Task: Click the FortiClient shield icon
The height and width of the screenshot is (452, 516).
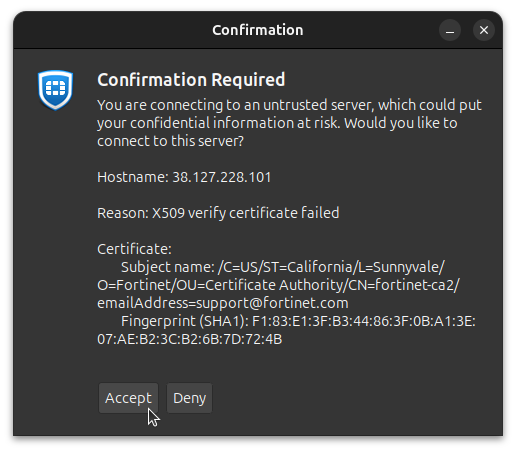Action: [55, 90]
